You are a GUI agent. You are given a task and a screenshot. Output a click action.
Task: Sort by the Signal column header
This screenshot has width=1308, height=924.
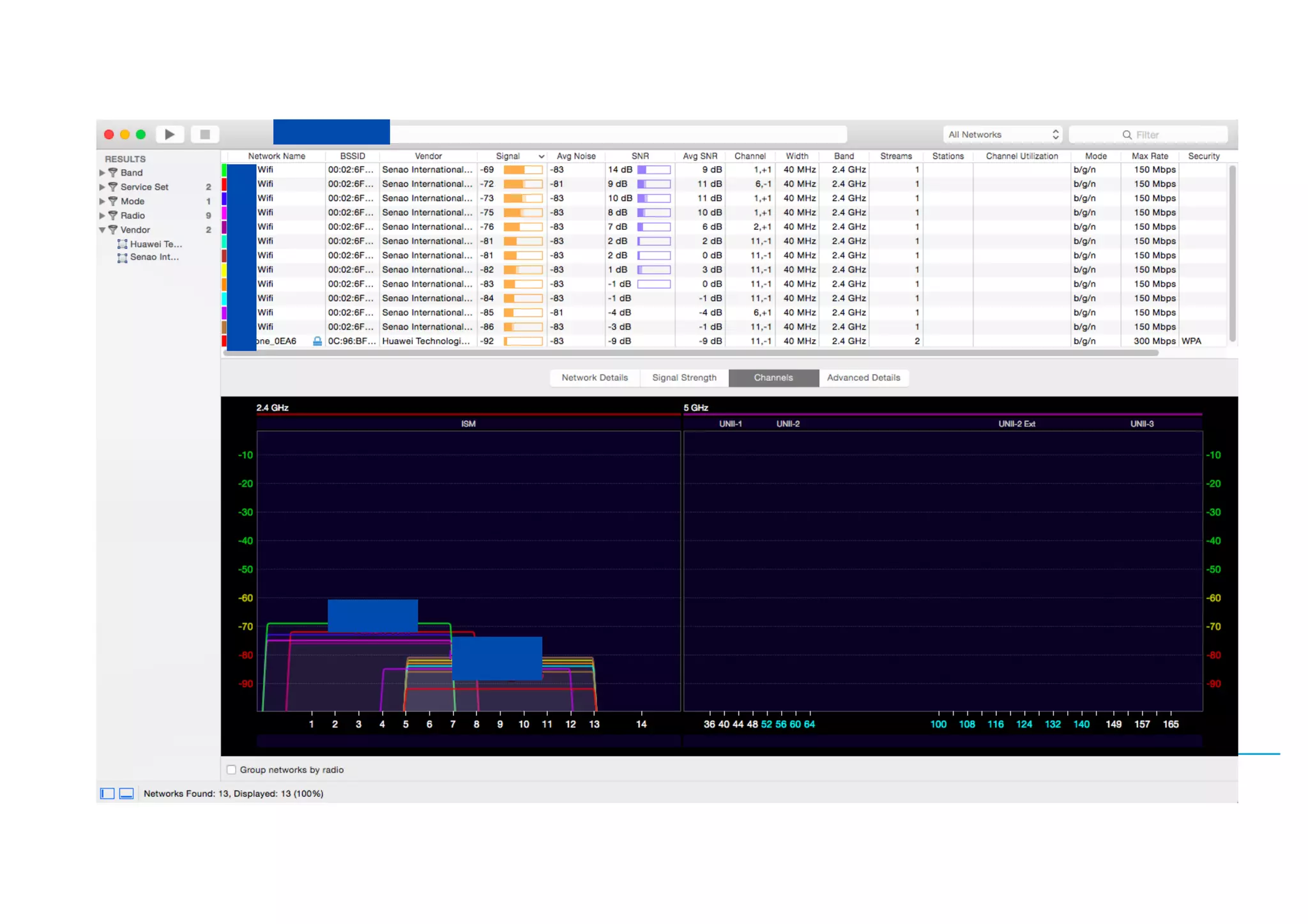coord(508,156)
